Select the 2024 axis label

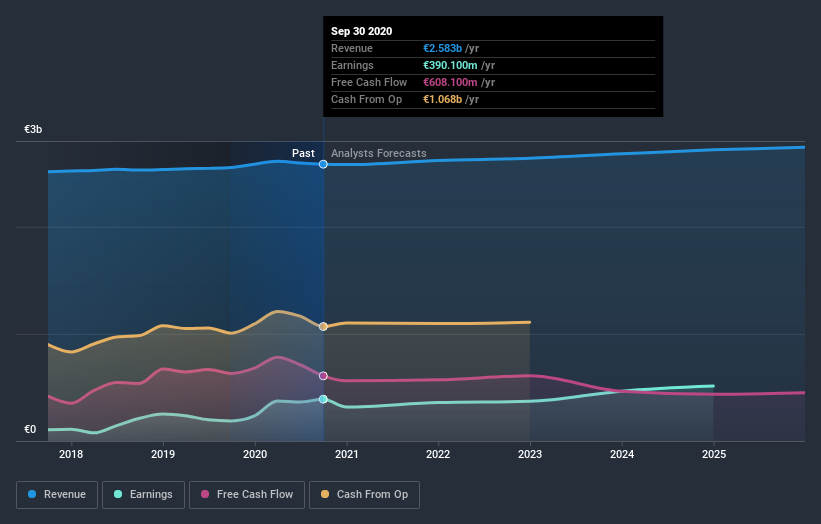point(622,454)
